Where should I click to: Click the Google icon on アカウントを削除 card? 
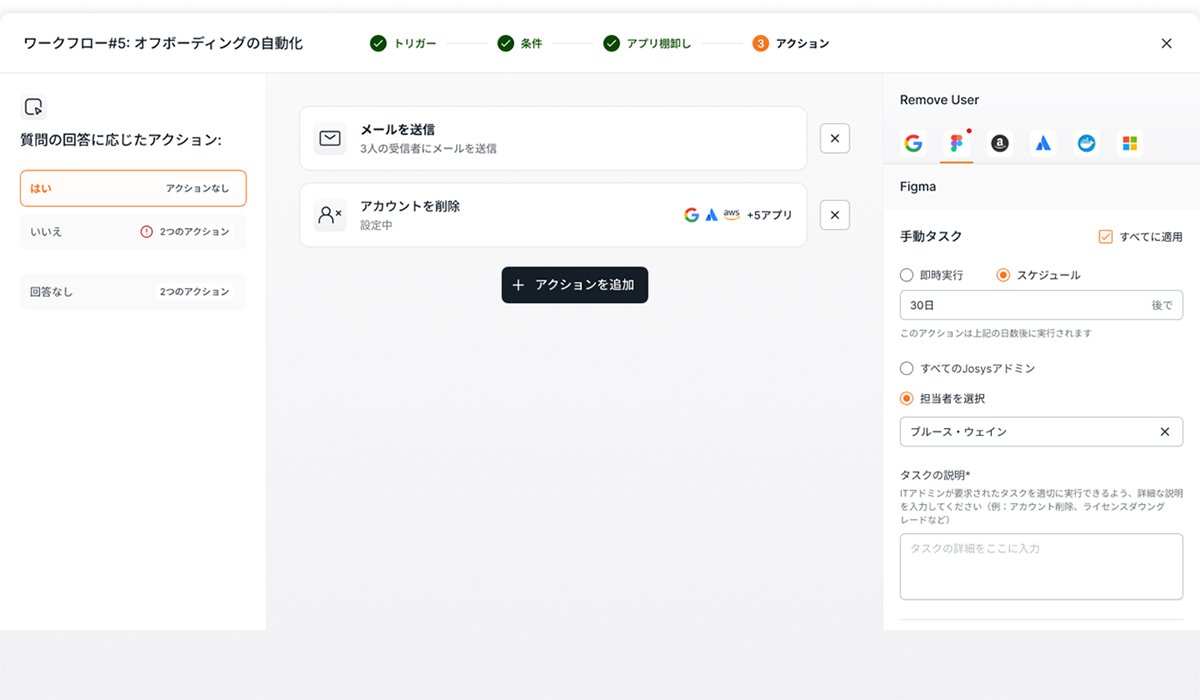[691, 214]
